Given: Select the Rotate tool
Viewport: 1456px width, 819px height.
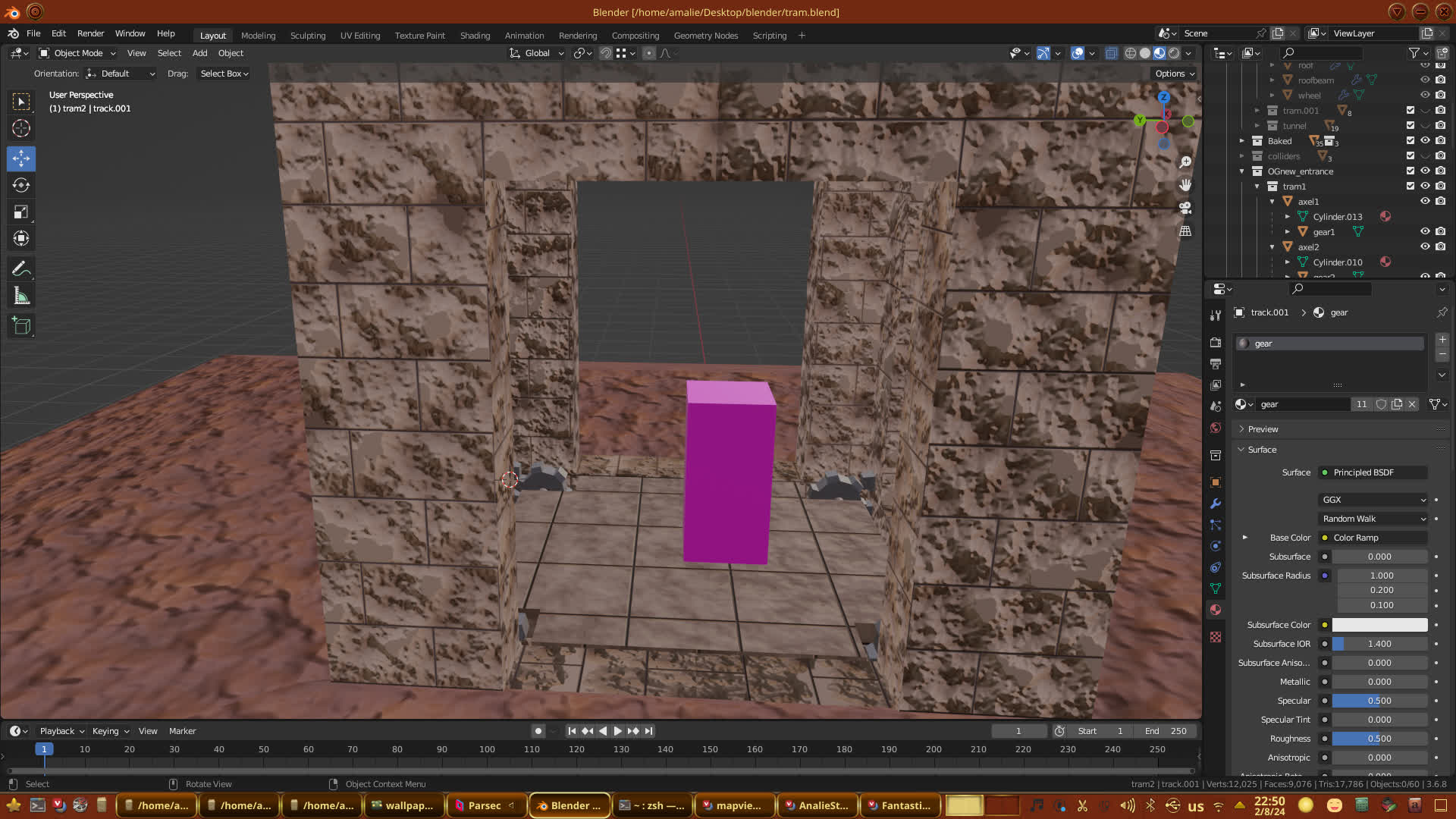Looking at the screenshot, I should coord(21,185).
